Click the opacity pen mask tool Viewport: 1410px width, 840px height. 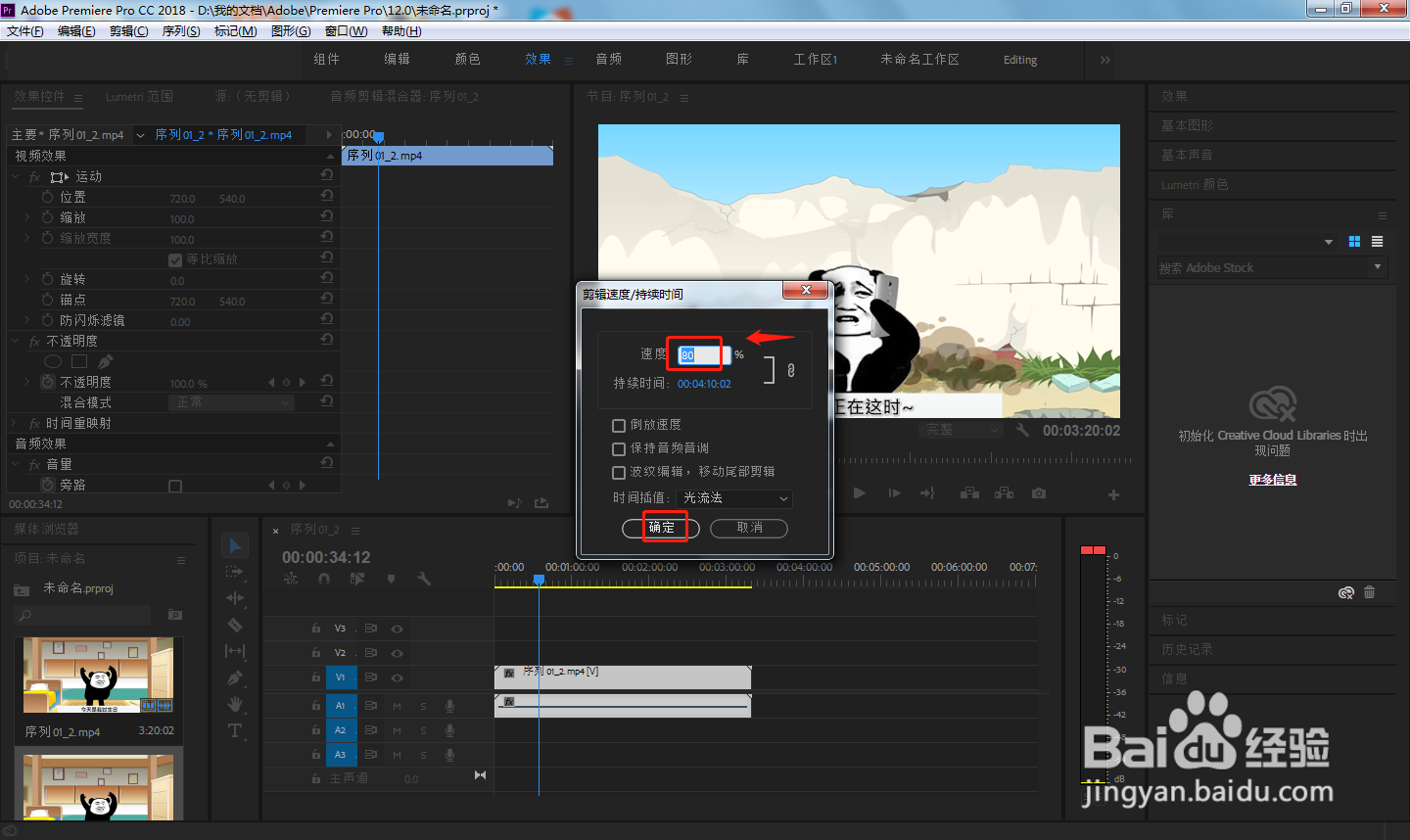[106, 361]
